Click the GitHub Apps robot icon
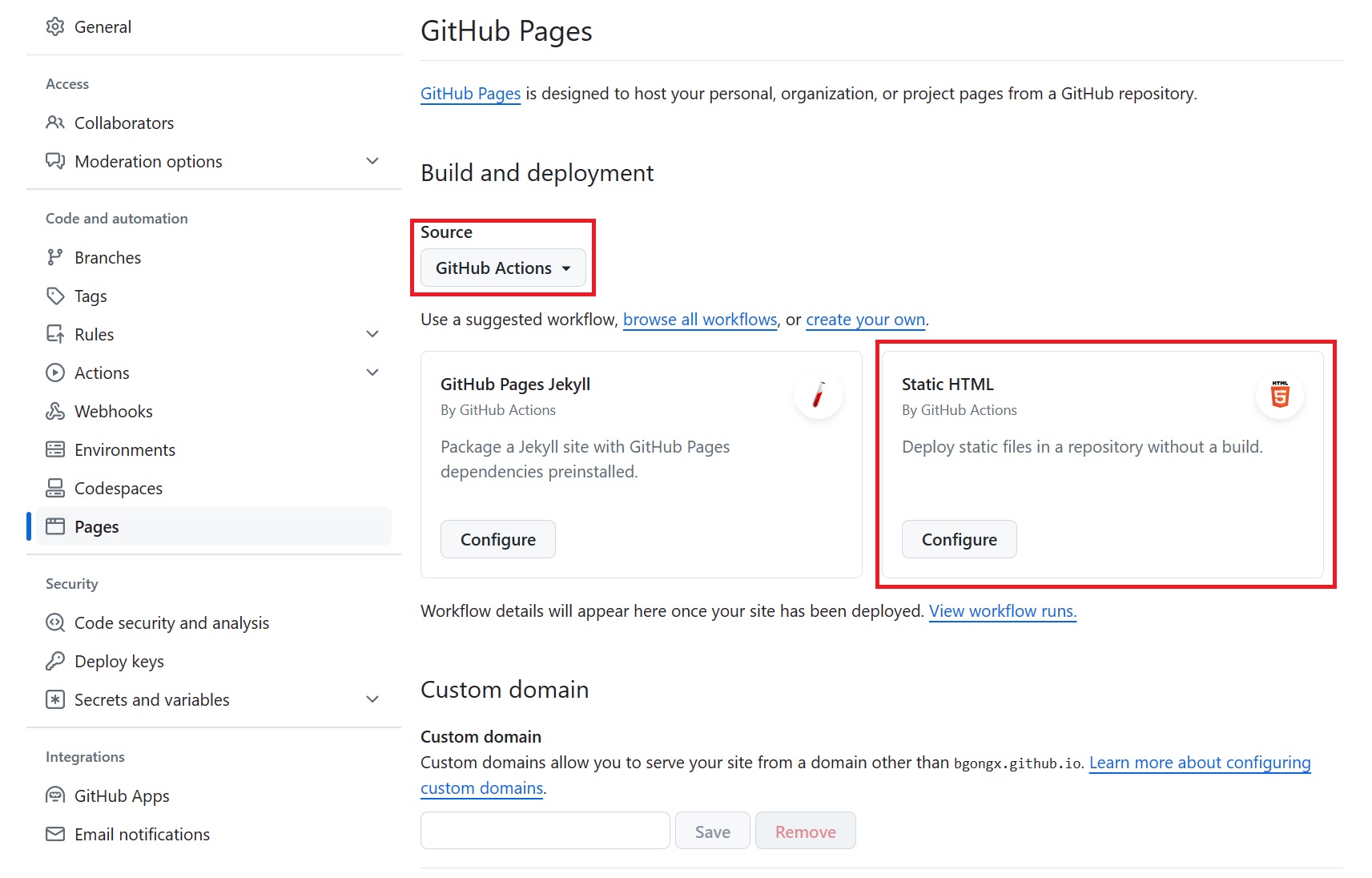Screen dimensions: 1372x878 point(55,795)
